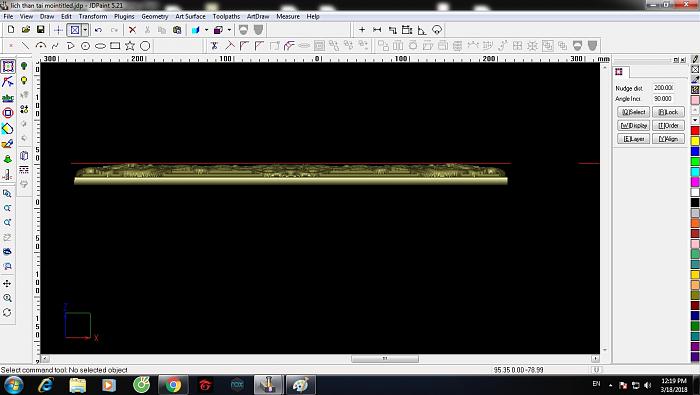Select the straight Line drawing tool

(x=25, y=46)
